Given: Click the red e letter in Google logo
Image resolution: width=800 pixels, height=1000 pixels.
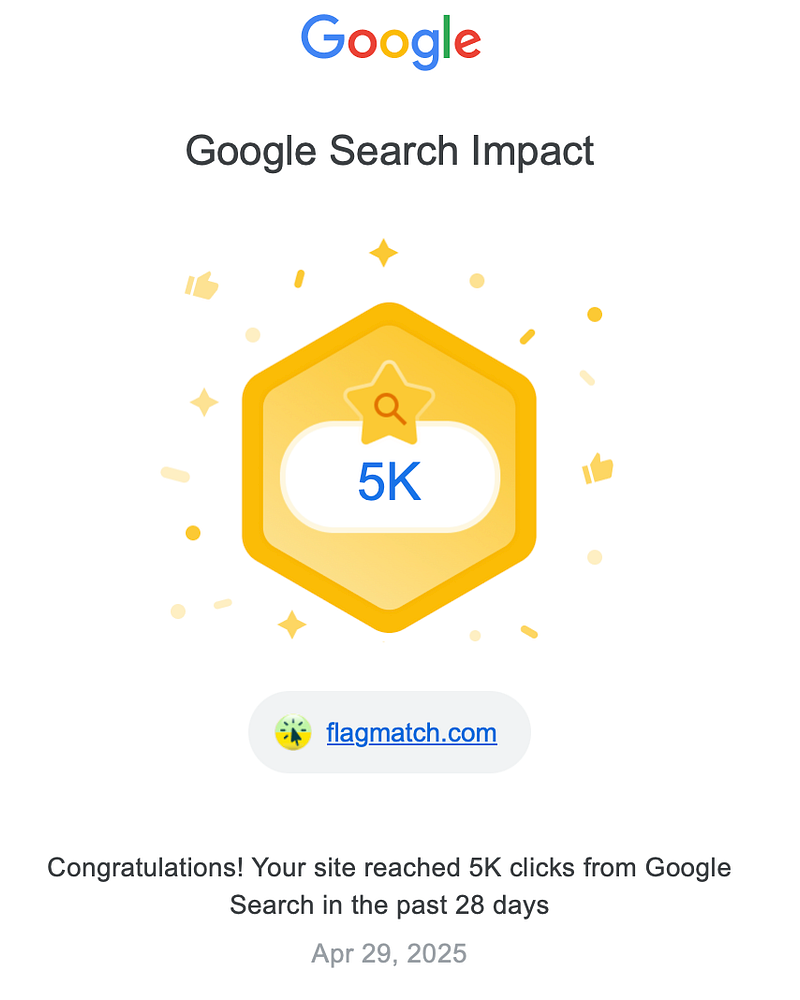Looking at the screenshot, I should 467,43.
